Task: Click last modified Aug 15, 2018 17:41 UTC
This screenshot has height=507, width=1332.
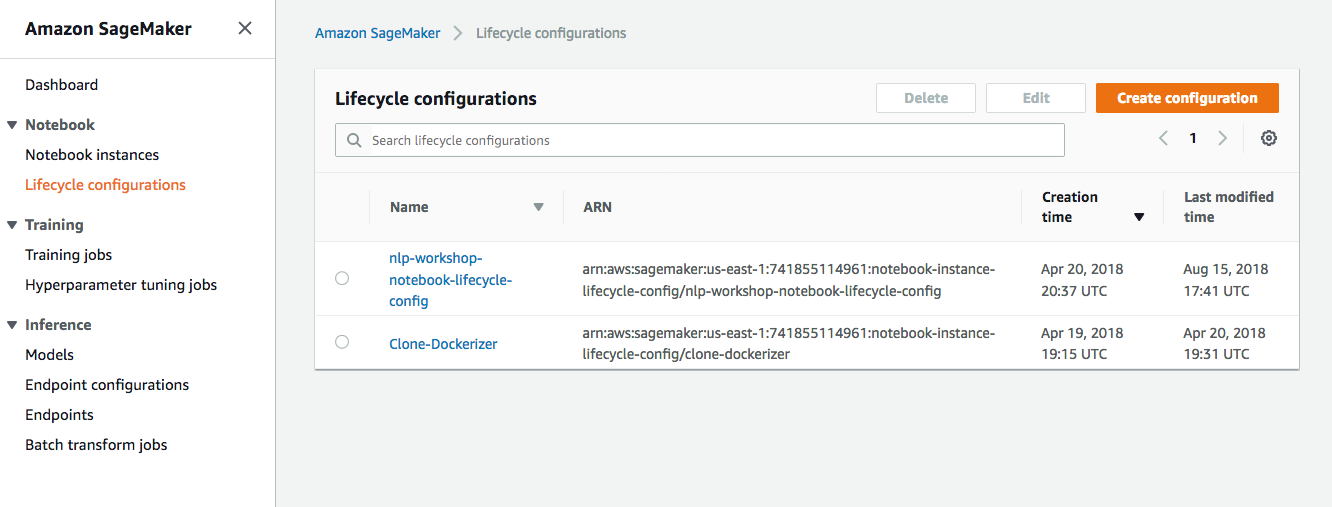Action: [x=1226, y=280]
